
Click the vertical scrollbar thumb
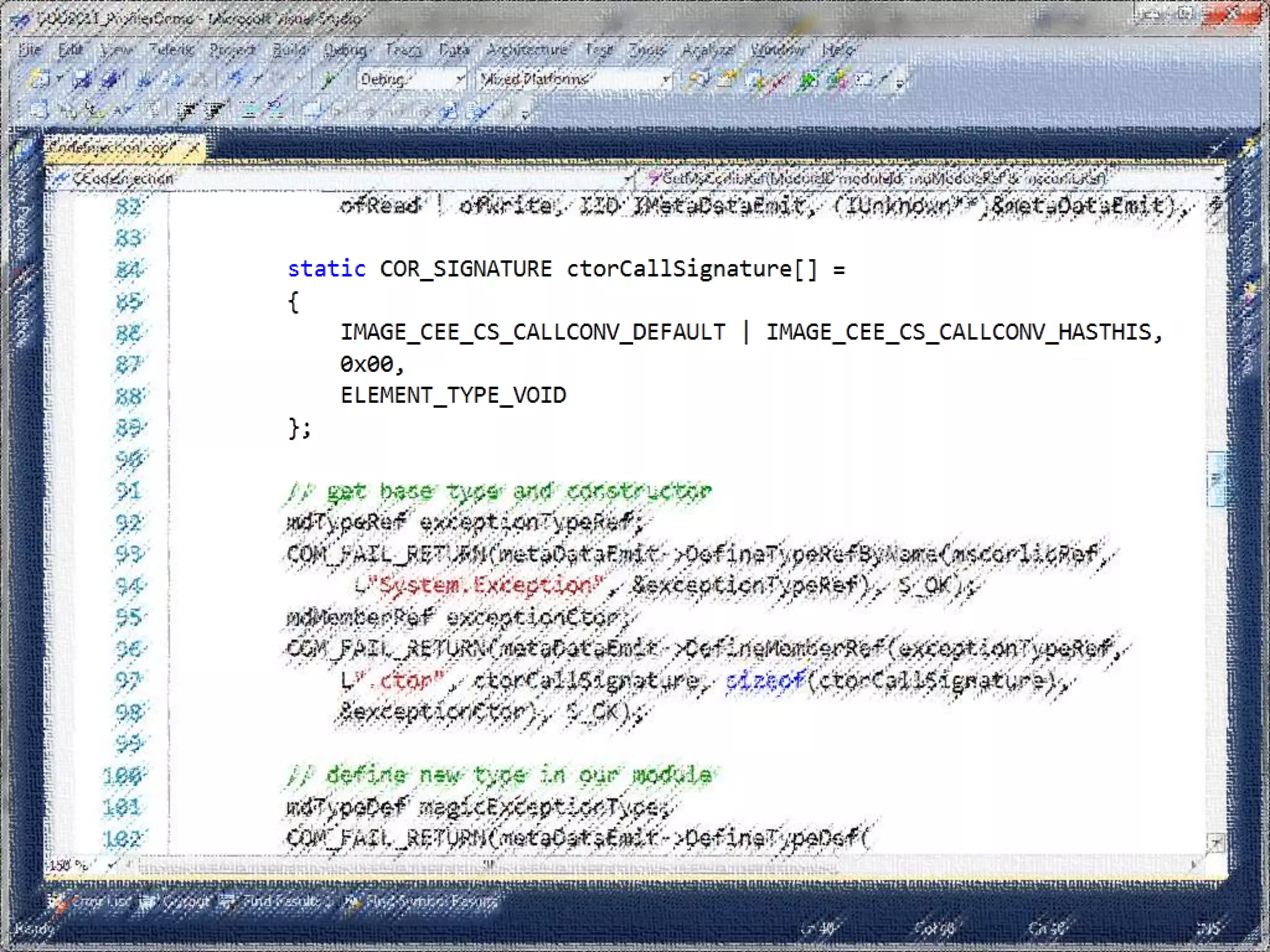(x=1216, y=478)
